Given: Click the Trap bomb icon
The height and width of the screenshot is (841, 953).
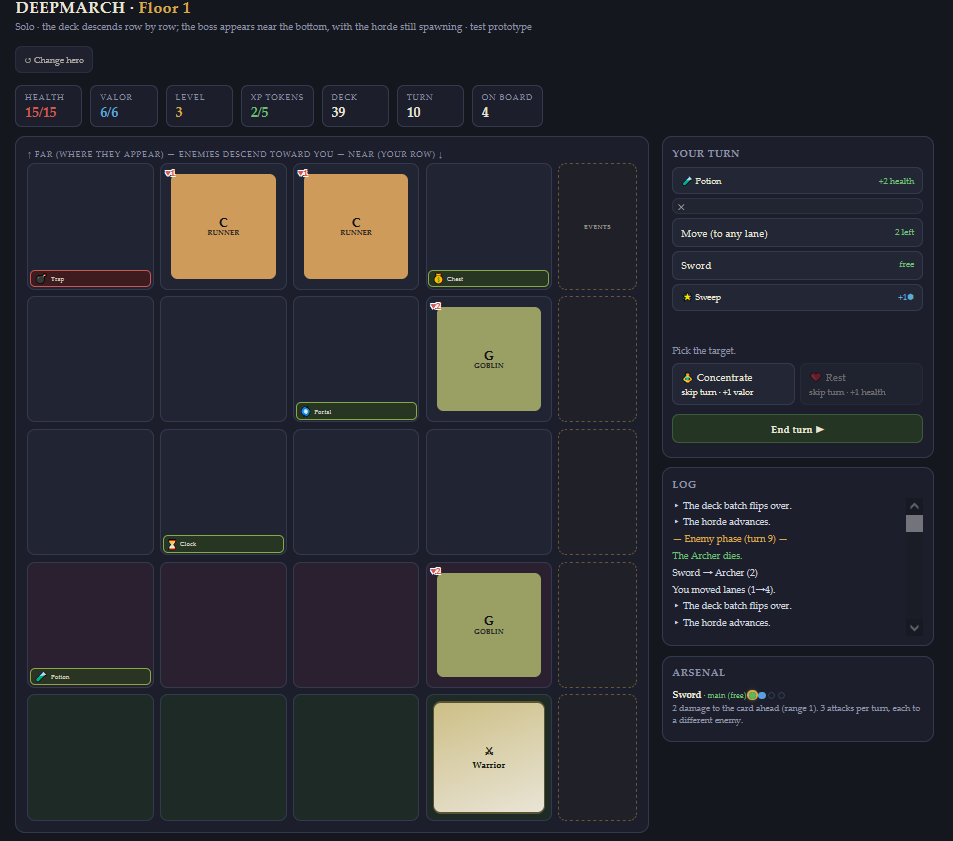Looking at the screenshot, I should coord(41,279).
